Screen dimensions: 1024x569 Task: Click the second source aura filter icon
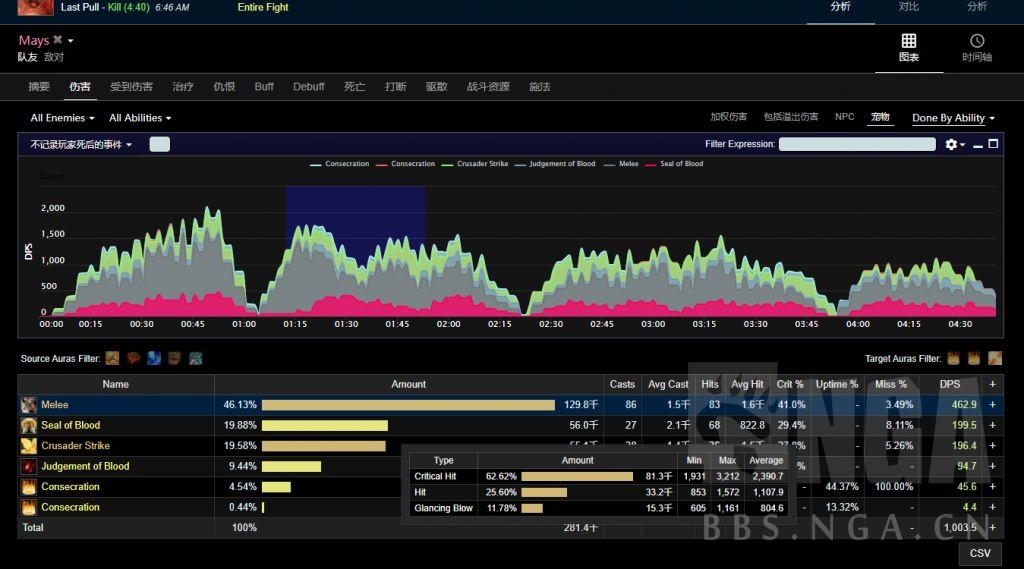[x=133, y=358]
